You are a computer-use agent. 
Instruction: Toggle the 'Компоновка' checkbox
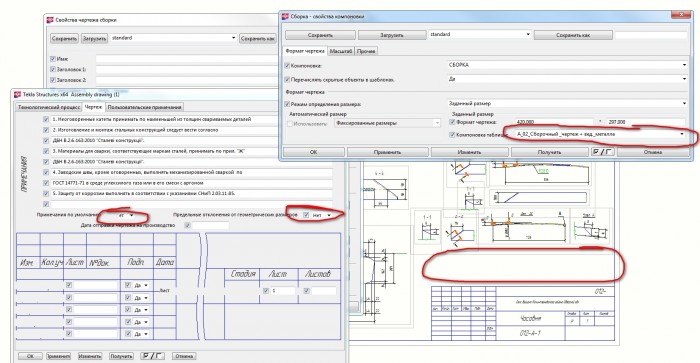point(287,66)
